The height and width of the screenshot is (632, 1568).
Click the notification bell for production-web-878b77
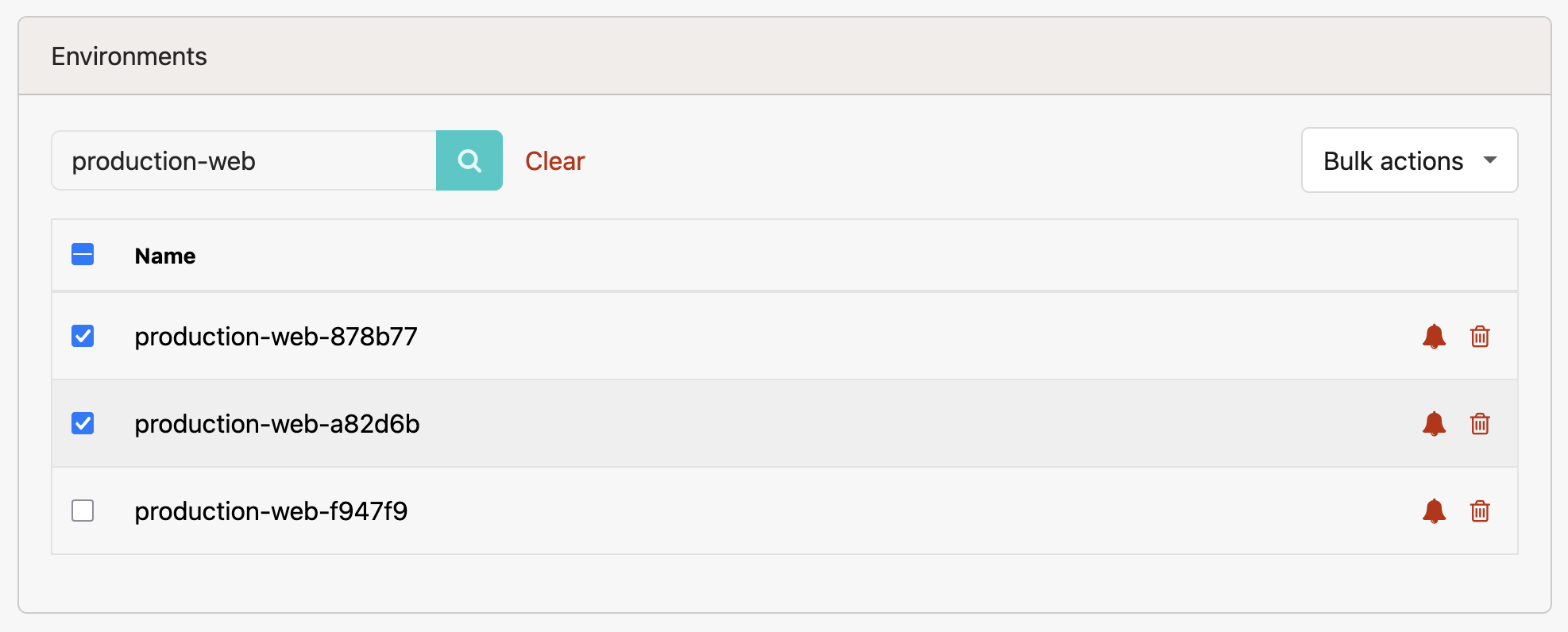pyautogui.click(x=1435, y=336)
